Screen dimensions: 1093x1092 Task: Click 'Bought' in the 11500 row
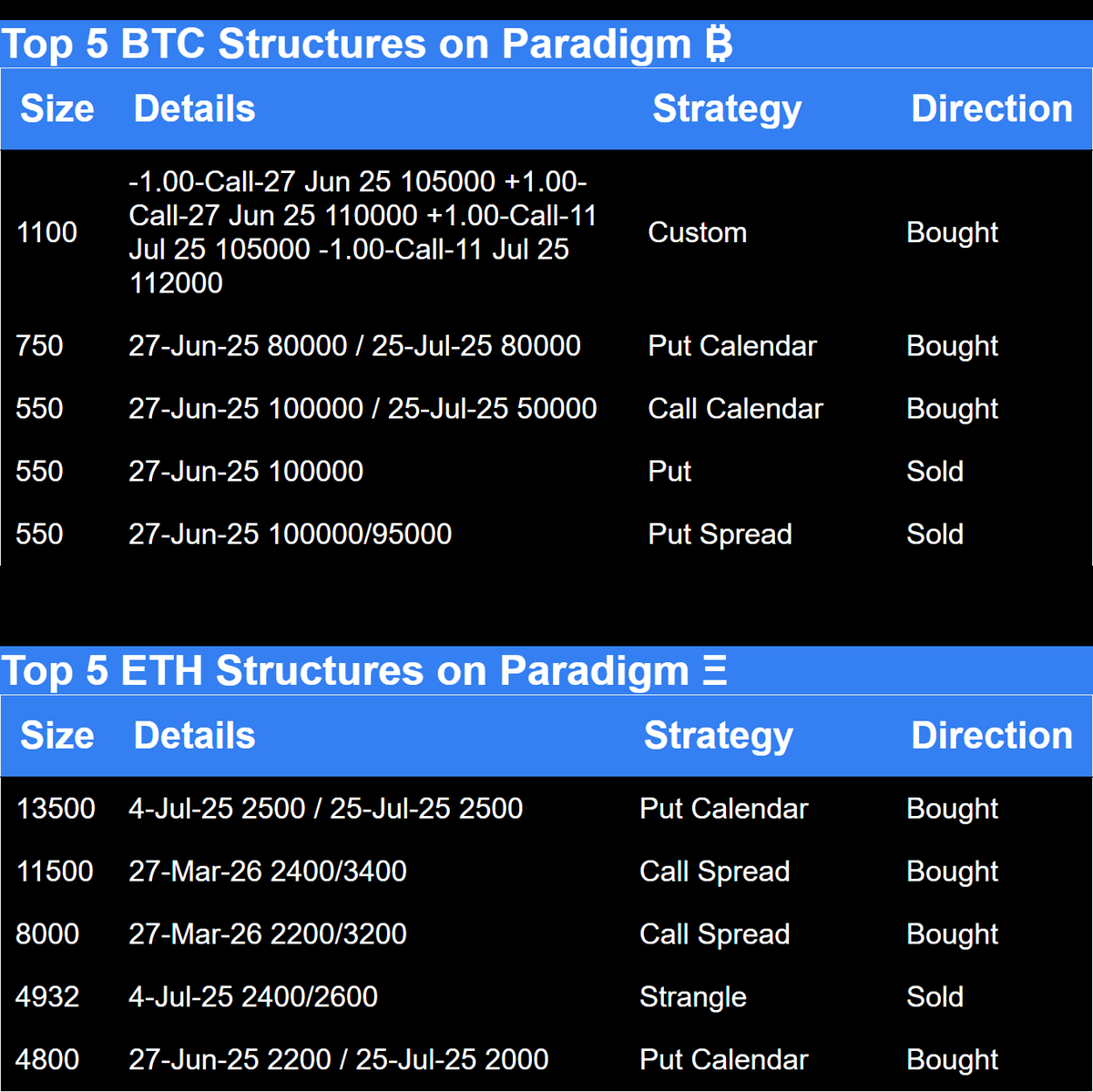[952, 873]
